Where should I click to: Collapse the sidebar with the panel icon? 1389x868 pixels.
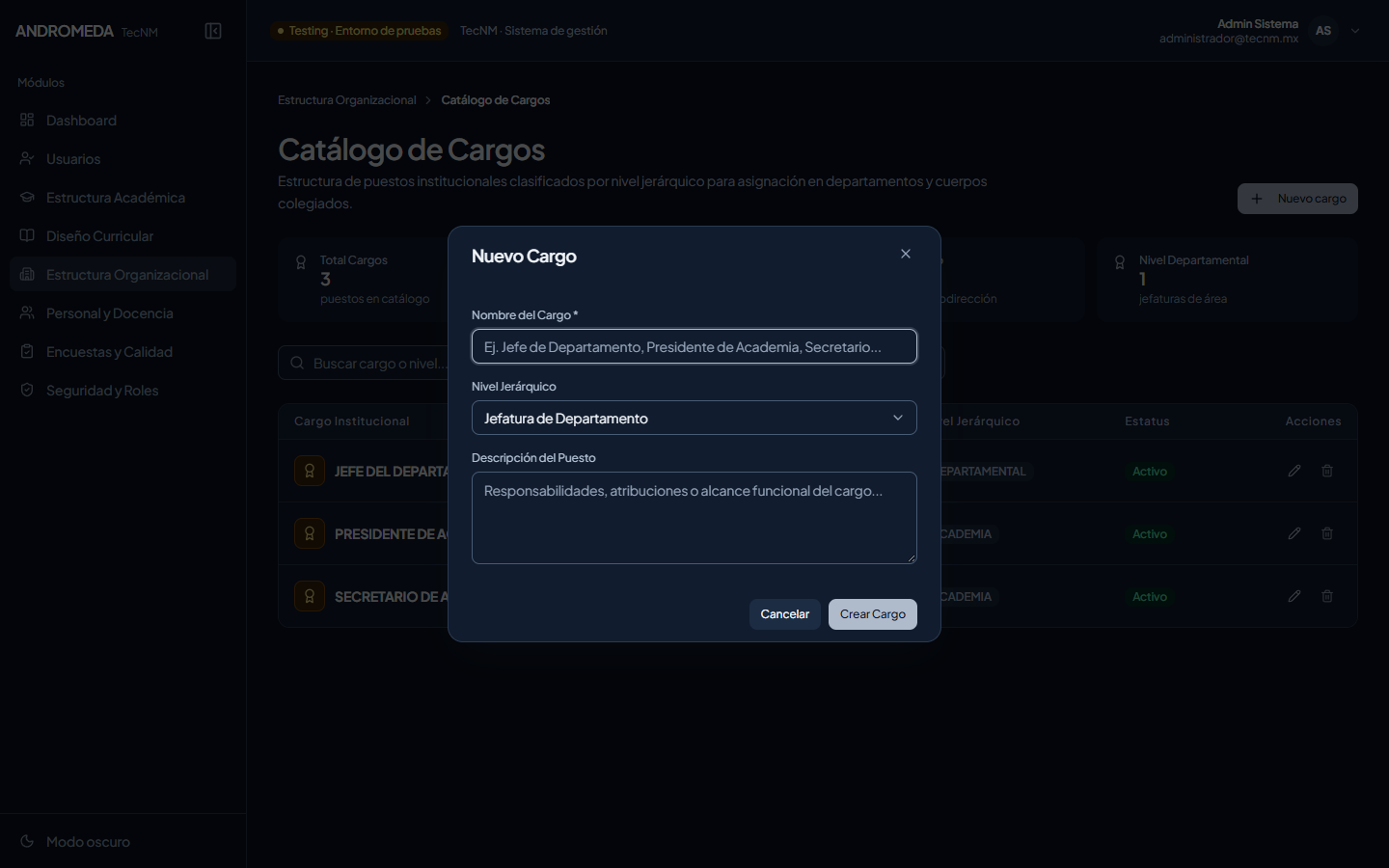(x=213, y=31)
